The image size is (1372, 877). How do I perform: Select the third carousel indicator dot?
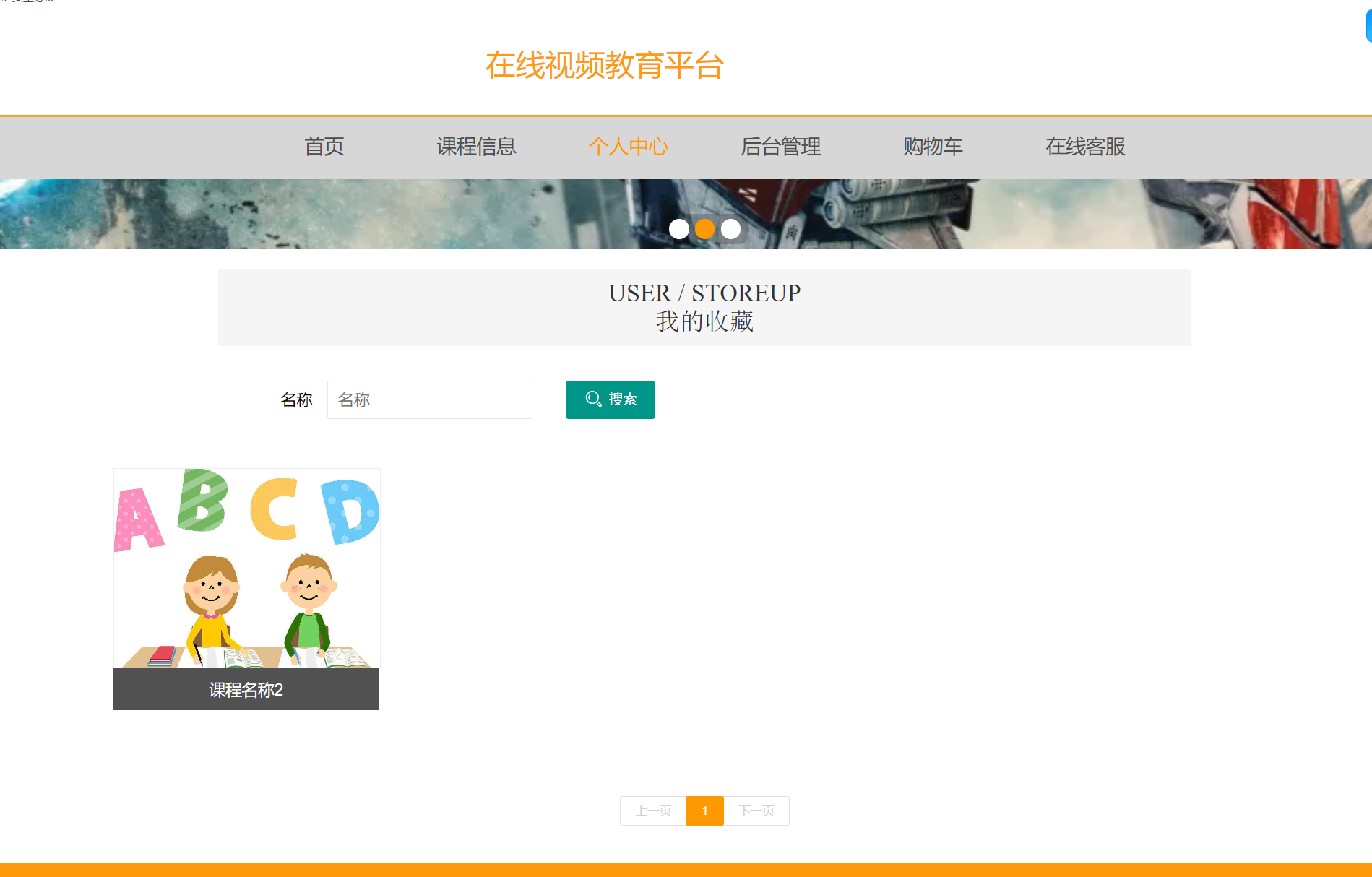pyautogui.click(x=730, y=229)
